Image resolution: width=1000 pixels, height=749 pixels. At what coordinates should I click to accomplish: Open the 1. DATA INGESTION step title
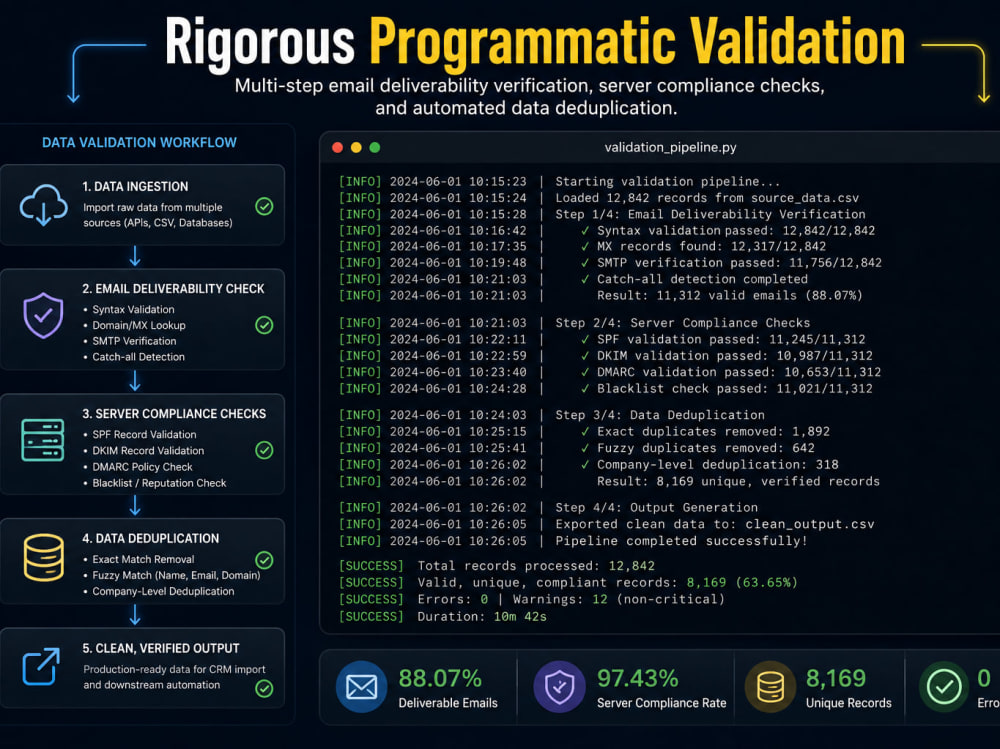tap(135, 186)
